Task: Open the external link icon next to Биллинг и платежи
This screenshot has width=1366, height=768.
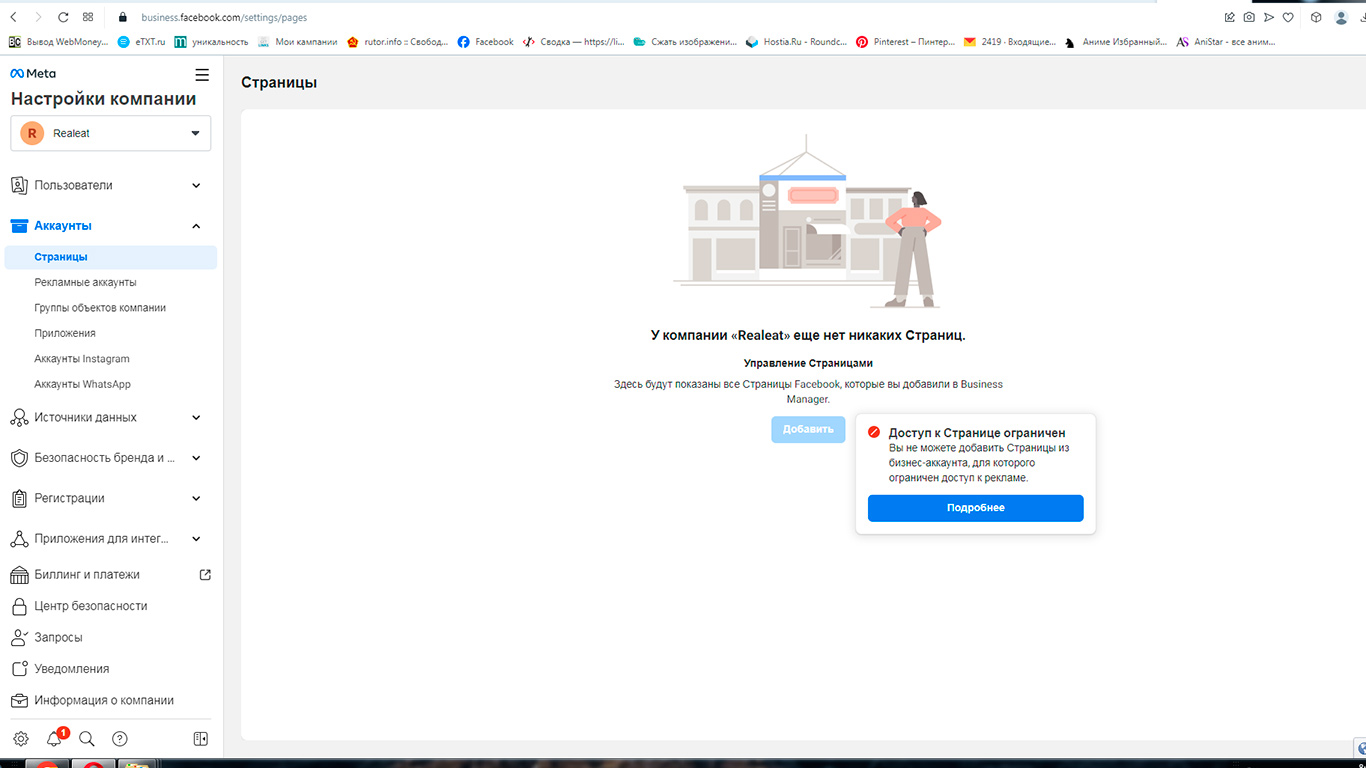Action: pyautogui.click(x=205, y=575)
